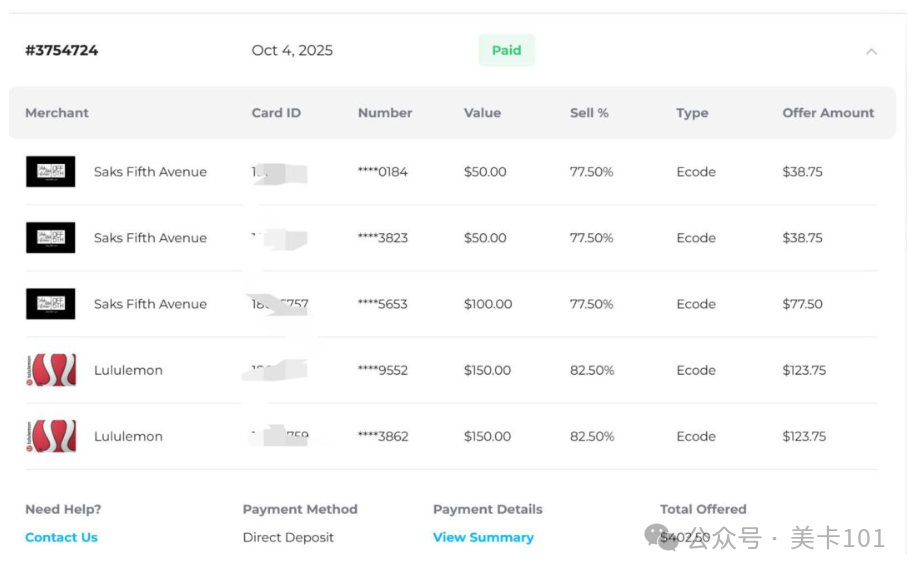Select card number ****0184
The height and width of the screenshot is (575, 915).
[383, 172]
